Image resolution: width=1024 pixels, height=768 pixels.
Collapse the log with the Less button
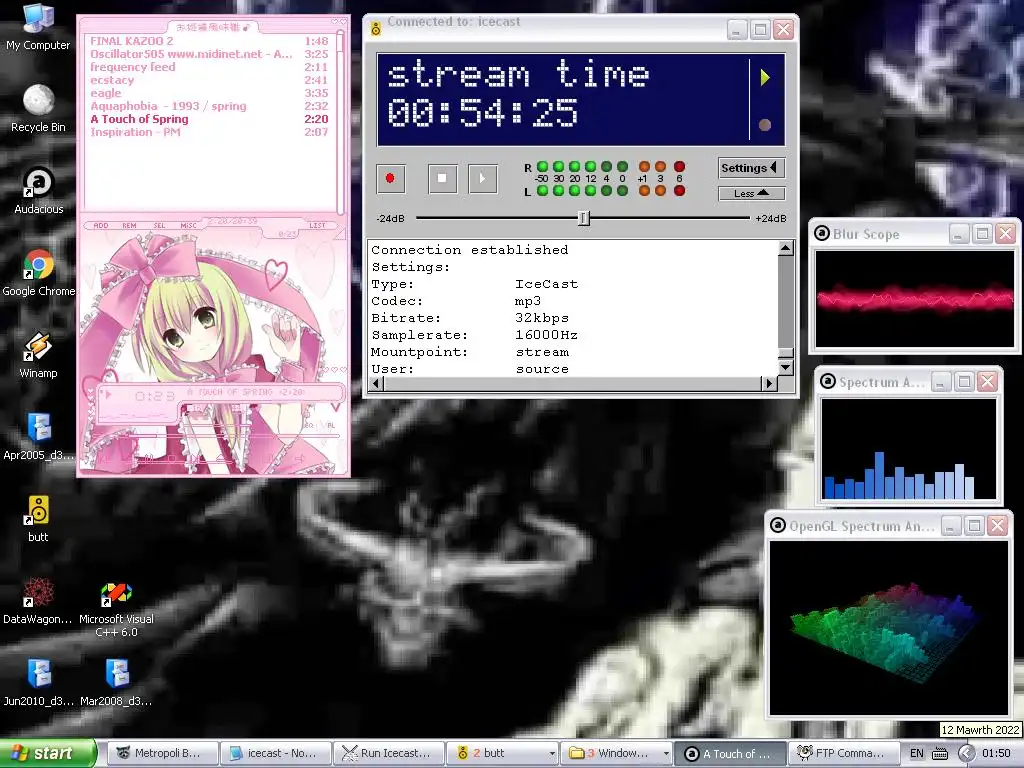(x=751, y=193)
